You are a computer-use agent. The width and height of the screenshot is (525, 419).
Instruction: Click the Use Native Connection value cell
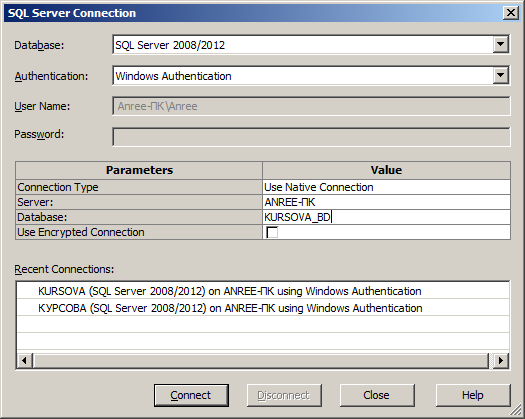[386, 187]
